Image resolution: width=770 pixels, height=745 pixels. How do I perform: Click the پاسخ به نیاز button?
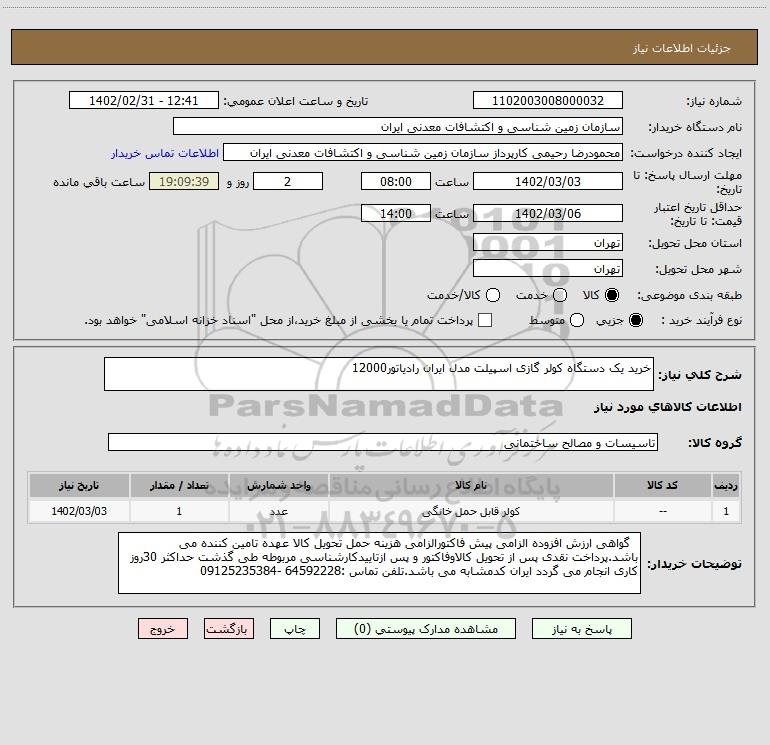pyautogui.click(x=581, y=629)
